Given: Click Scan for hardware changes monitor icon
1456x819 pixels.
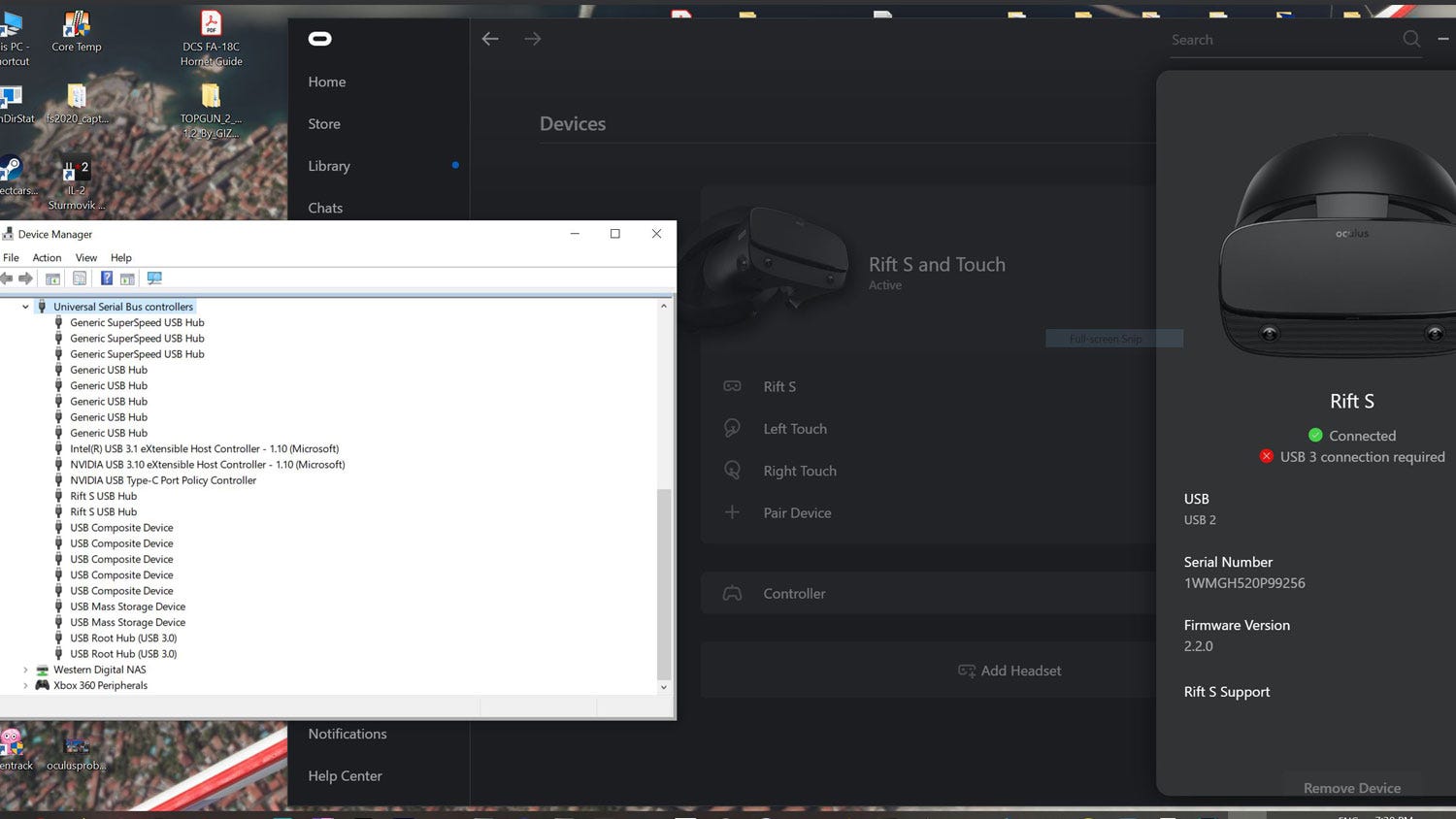Looking at the screenshot, I should coord(154,278).
